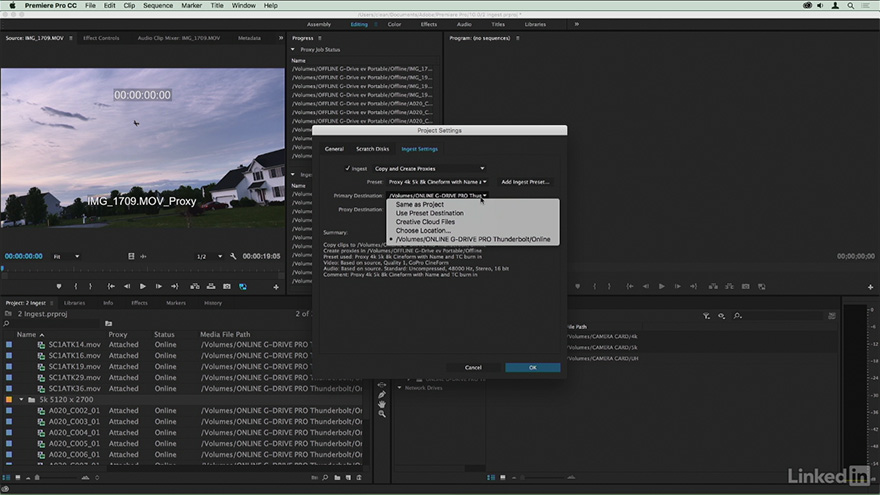Mark Out point in source monitor

(90, 286)
